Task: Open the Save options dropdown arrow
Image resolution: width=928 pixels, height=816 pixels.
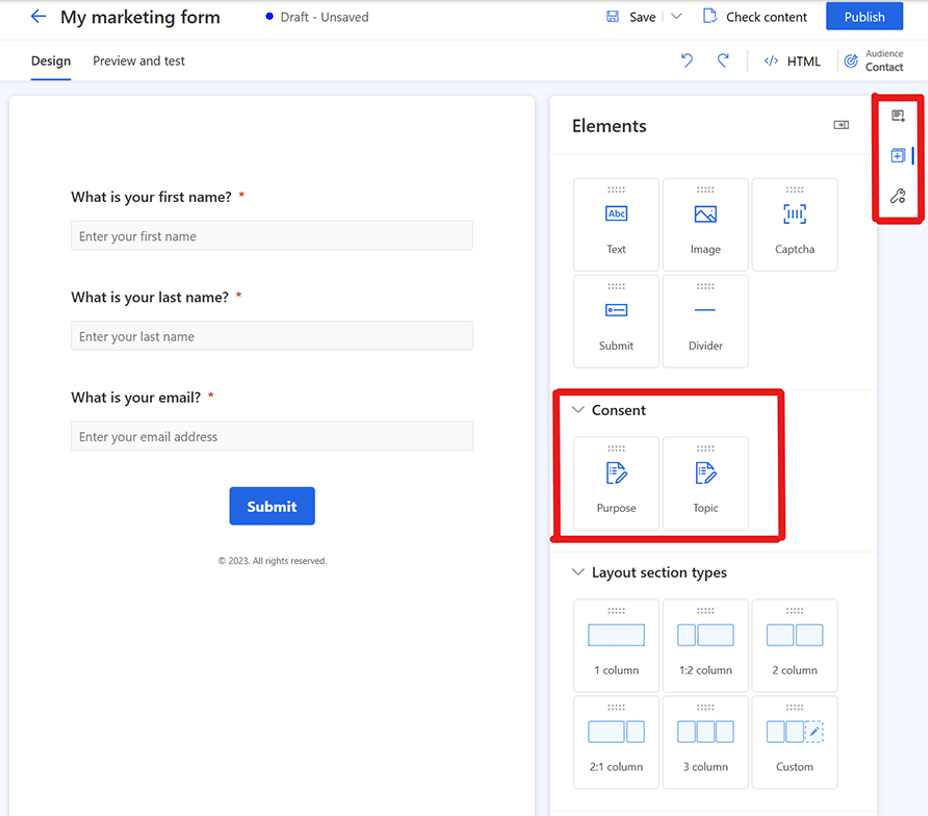Action: (x=676, y=17)
